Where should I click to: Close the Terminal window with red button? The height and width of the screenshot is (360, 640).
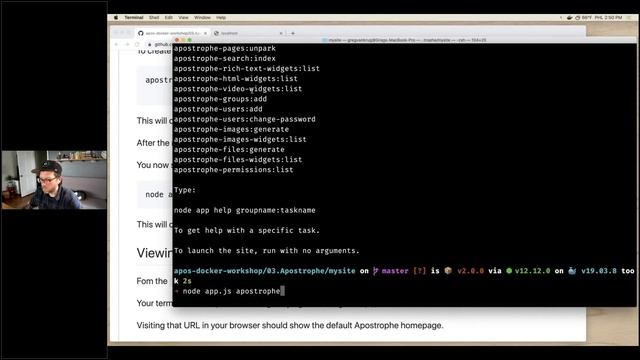click(x=177, y=40)
